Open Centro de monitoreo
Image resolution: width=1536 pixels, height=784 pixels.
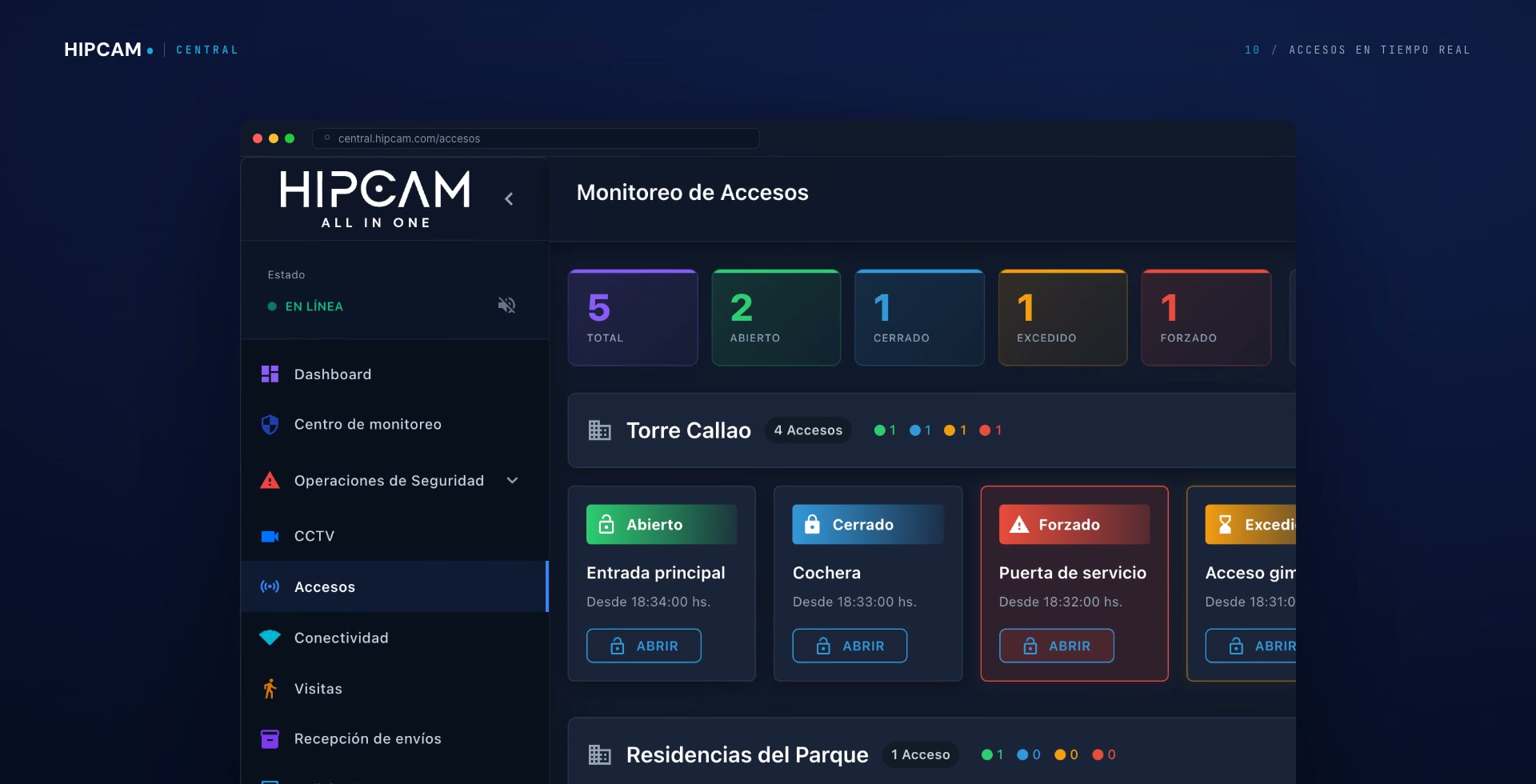pyautogui.click(x=394, y=425)
